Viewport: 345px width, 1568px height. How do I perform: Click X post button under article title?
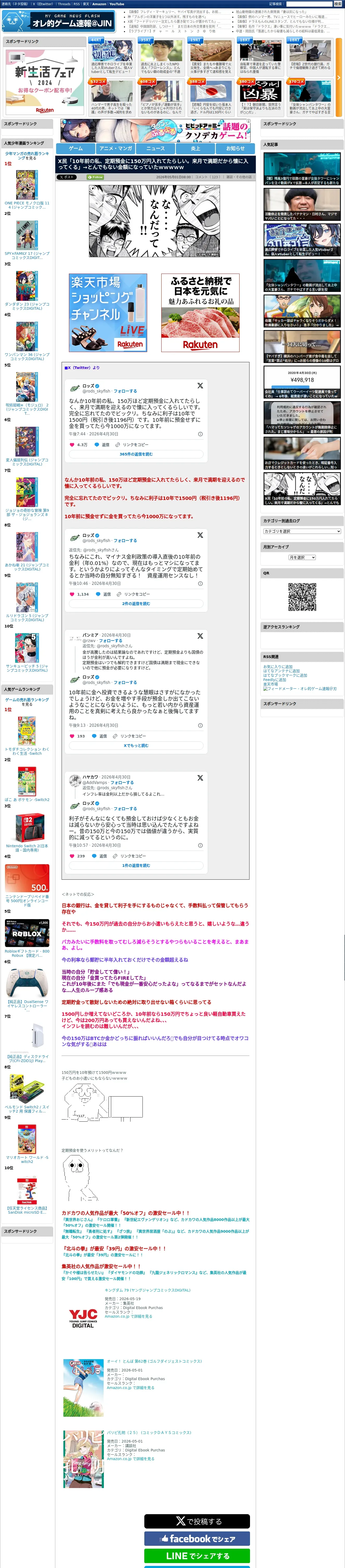[x=67, y=177]
